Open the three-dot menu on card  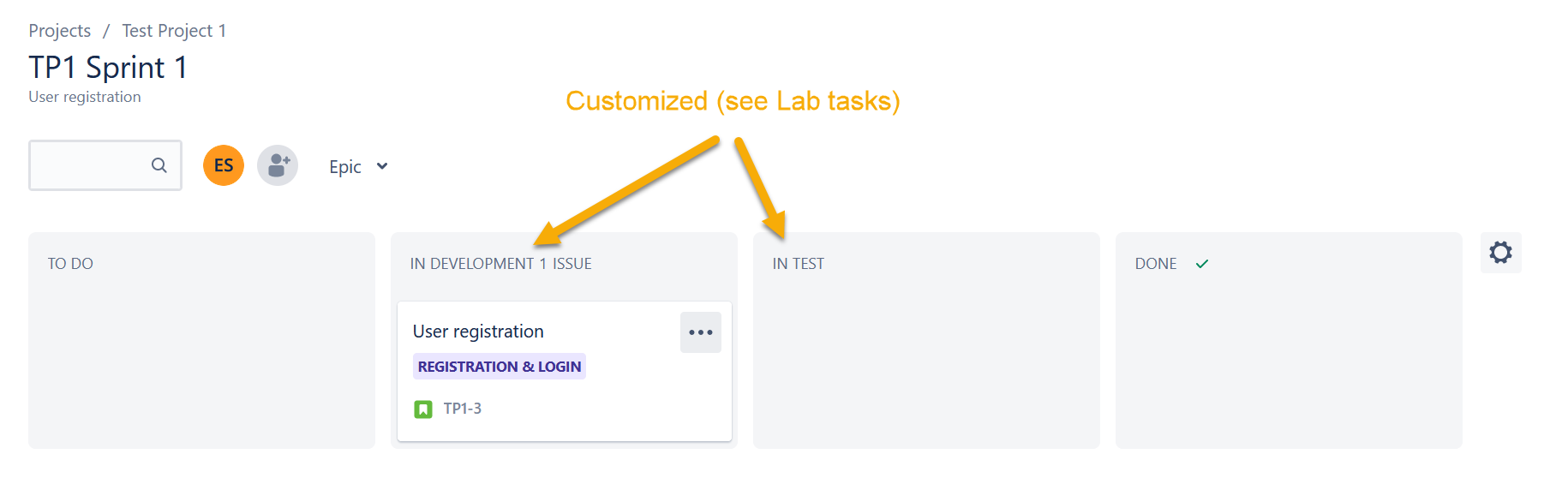point(701,332)
